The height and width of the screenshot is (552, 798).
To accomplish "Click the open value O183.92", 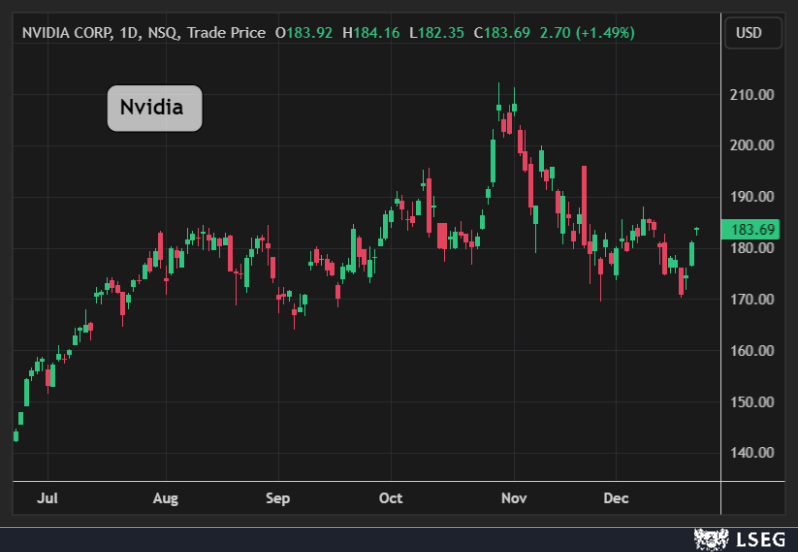I will pos(305,33).
